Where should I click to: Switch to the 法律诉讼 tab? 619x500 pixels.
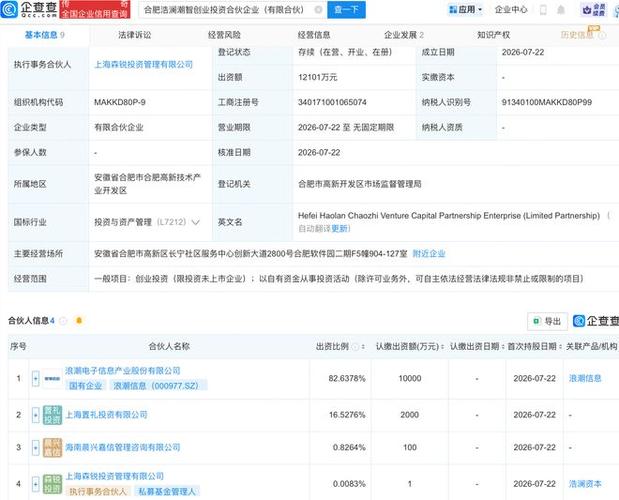pos(135,35)
